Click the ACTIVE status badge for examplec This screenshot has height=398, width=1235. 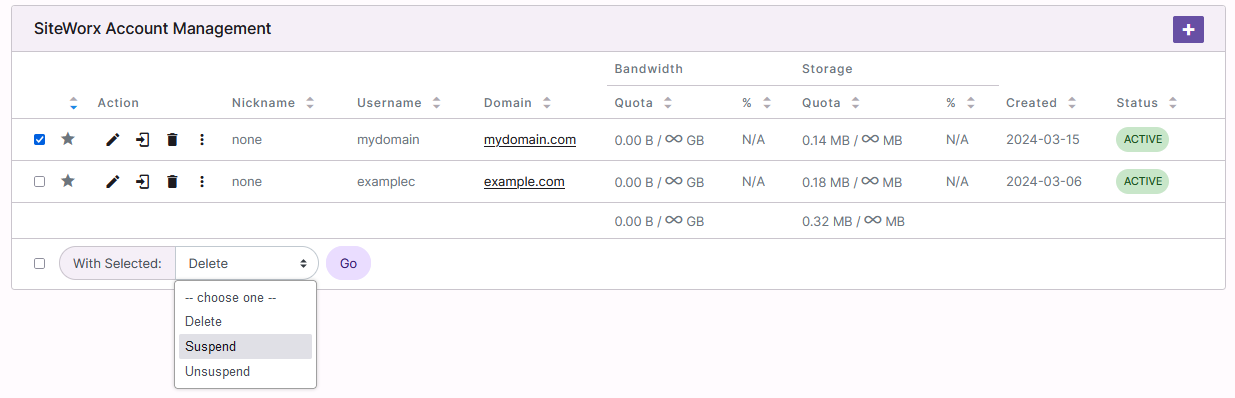tap(1142, 181)
